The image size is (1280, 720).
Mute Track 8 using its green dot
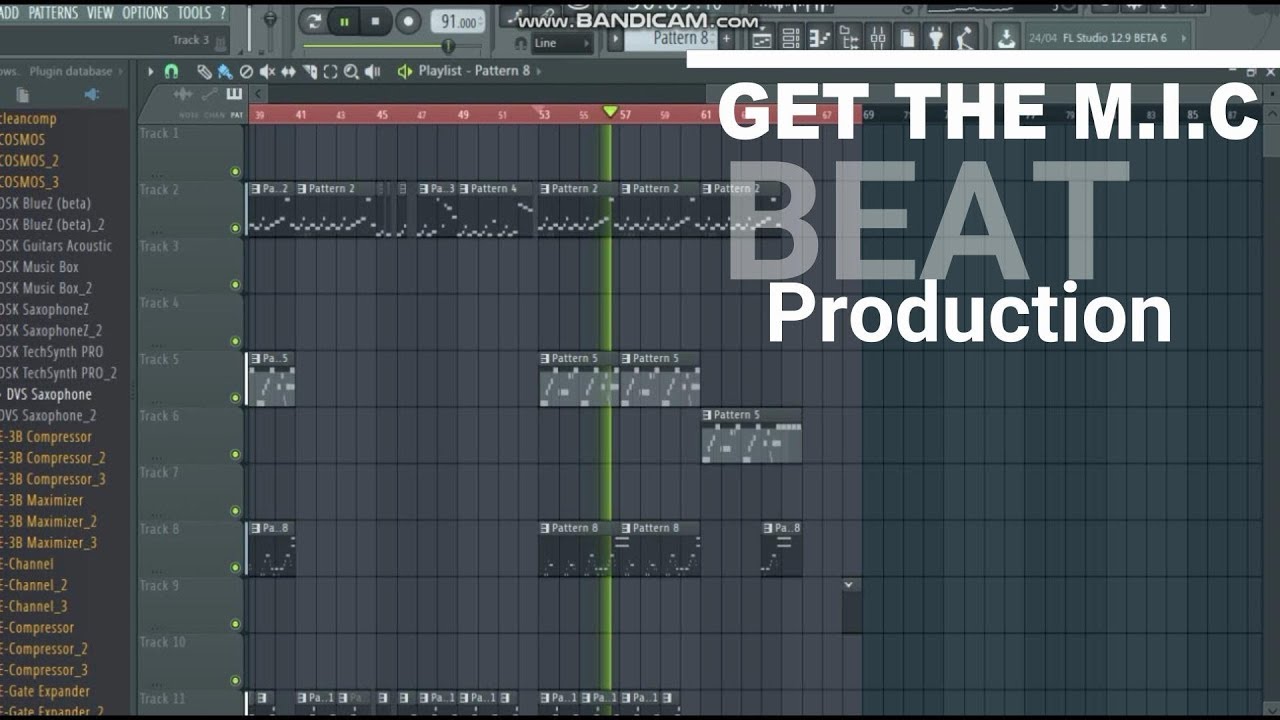pos(235,568)
